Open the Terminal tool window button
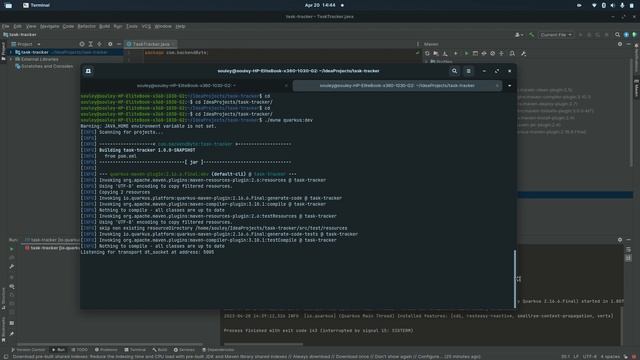 (x=135, y=350)
